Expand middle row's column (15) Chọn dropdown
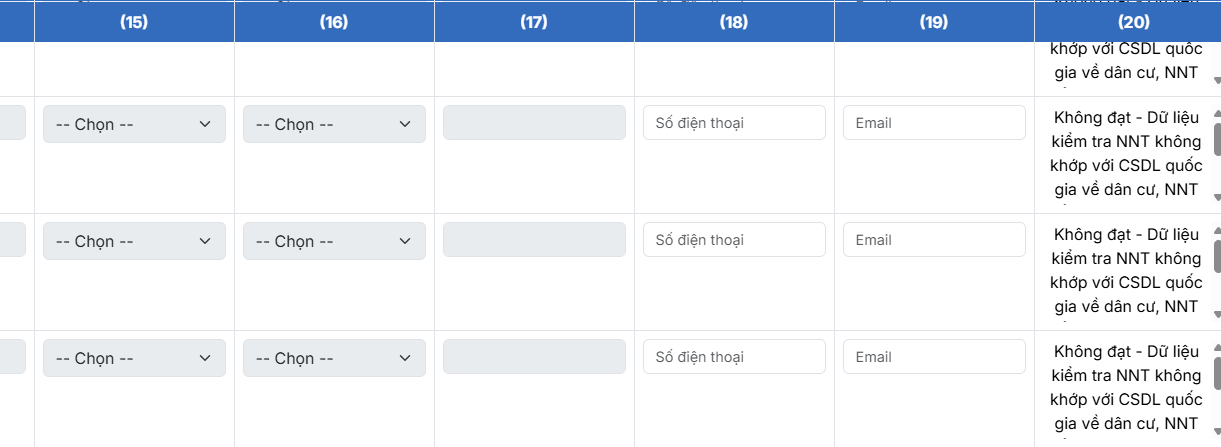This screenshot has height=447, width=1221. pos(134,241)
